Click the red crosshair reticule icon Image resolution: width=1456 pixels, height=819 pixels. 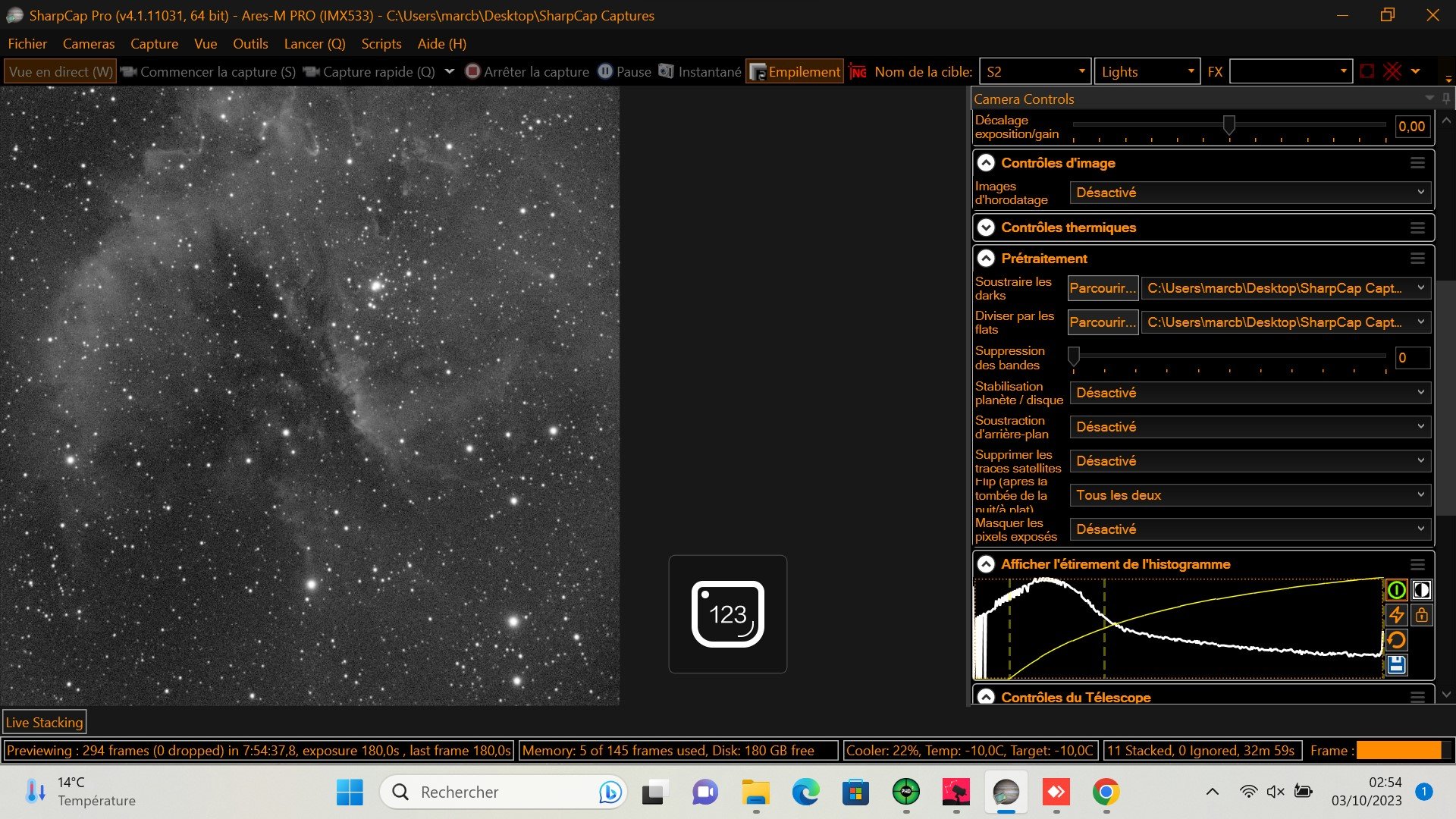1392,71
